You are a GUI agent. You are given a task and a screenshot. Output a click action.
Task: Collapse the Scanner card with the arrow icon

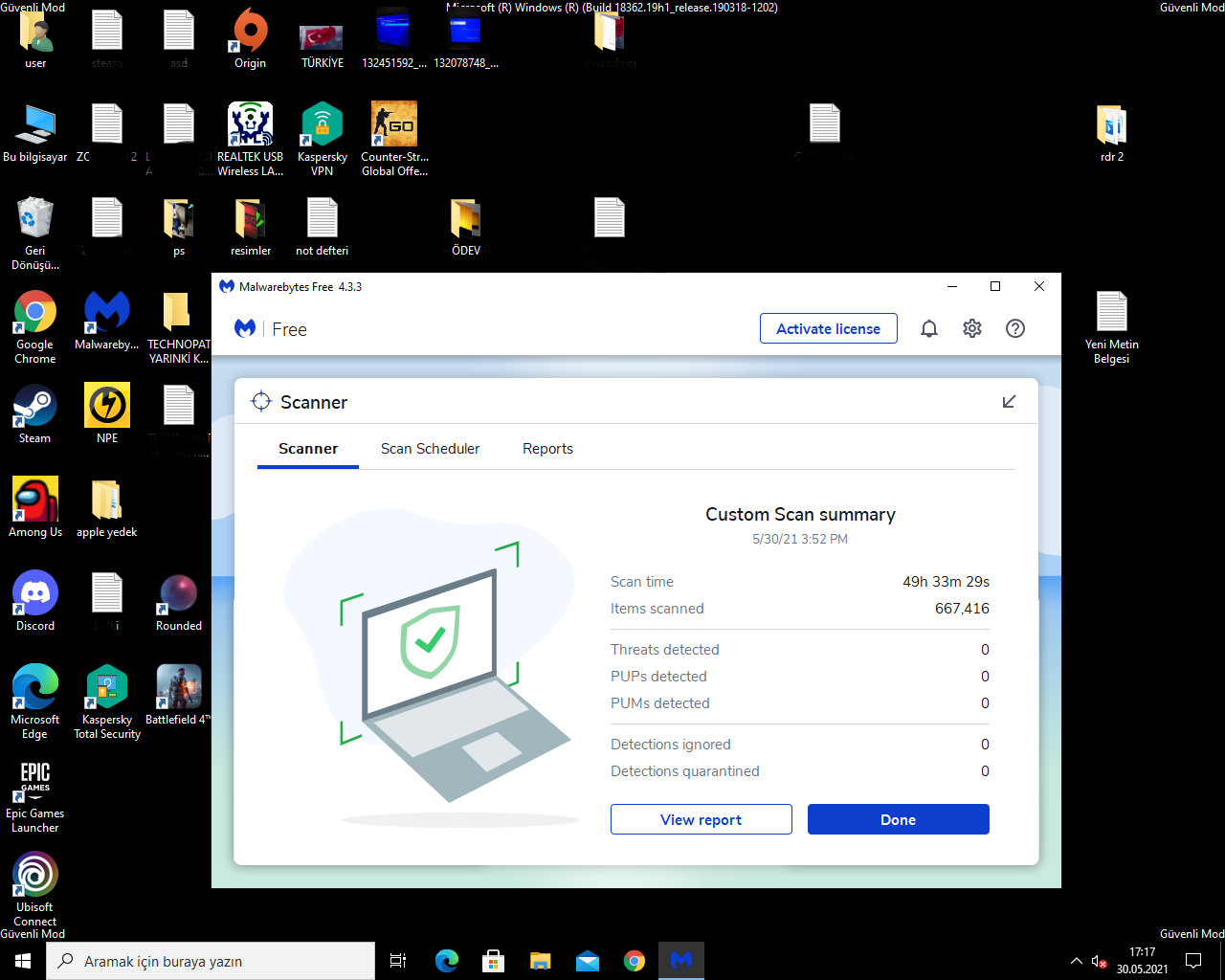pos(1009,401)
